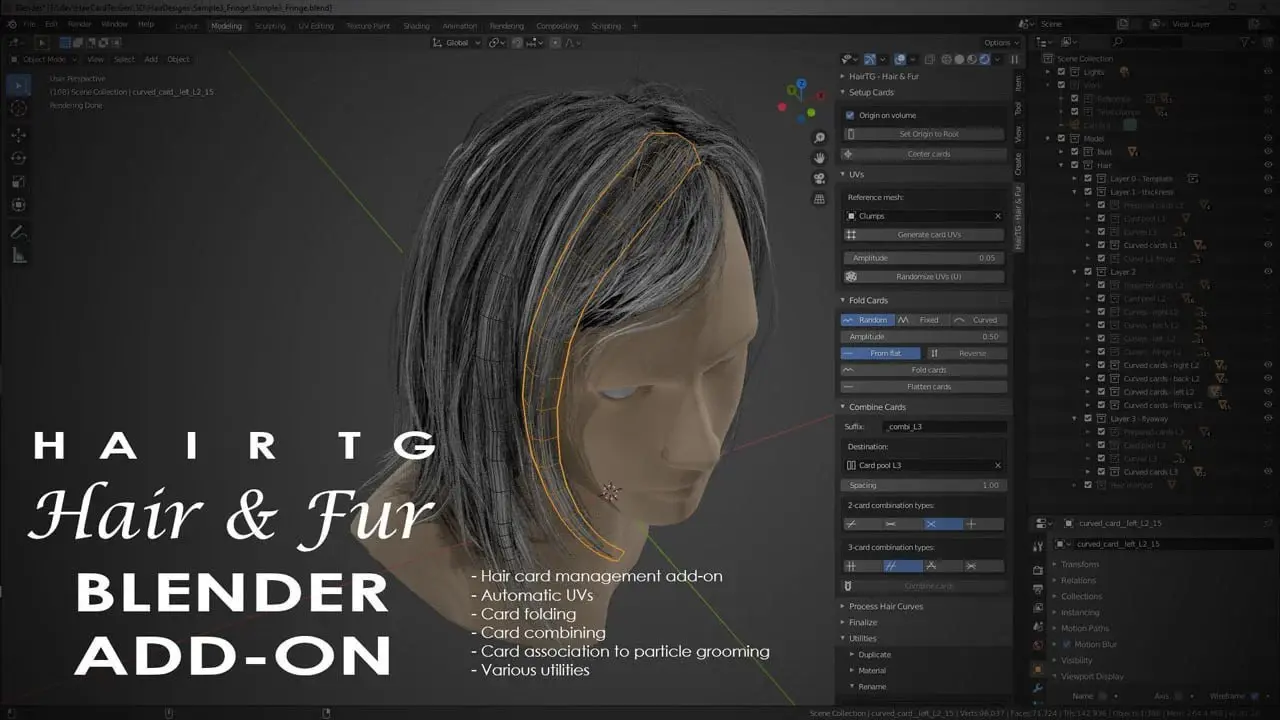Viewport: 1280px width, 720px height.
Task: Select the X-shaped 2-card combination type
Action: click(931, 524)
